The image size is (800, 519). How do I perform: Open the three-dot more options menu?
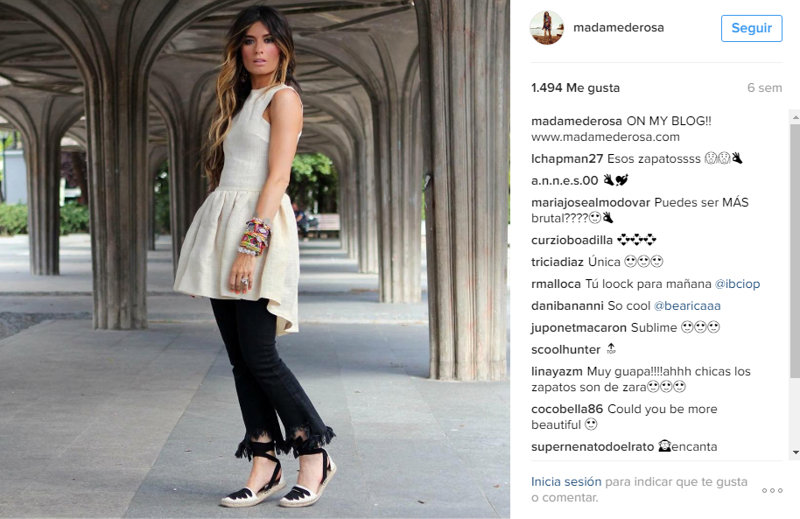(x=772, y=490)
